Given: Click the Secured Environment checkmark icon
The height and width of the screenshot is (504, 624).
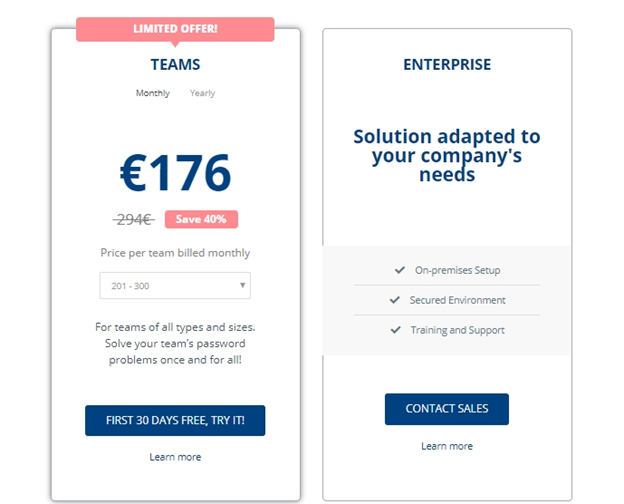Looking at the screenshot, I should 394,300.
